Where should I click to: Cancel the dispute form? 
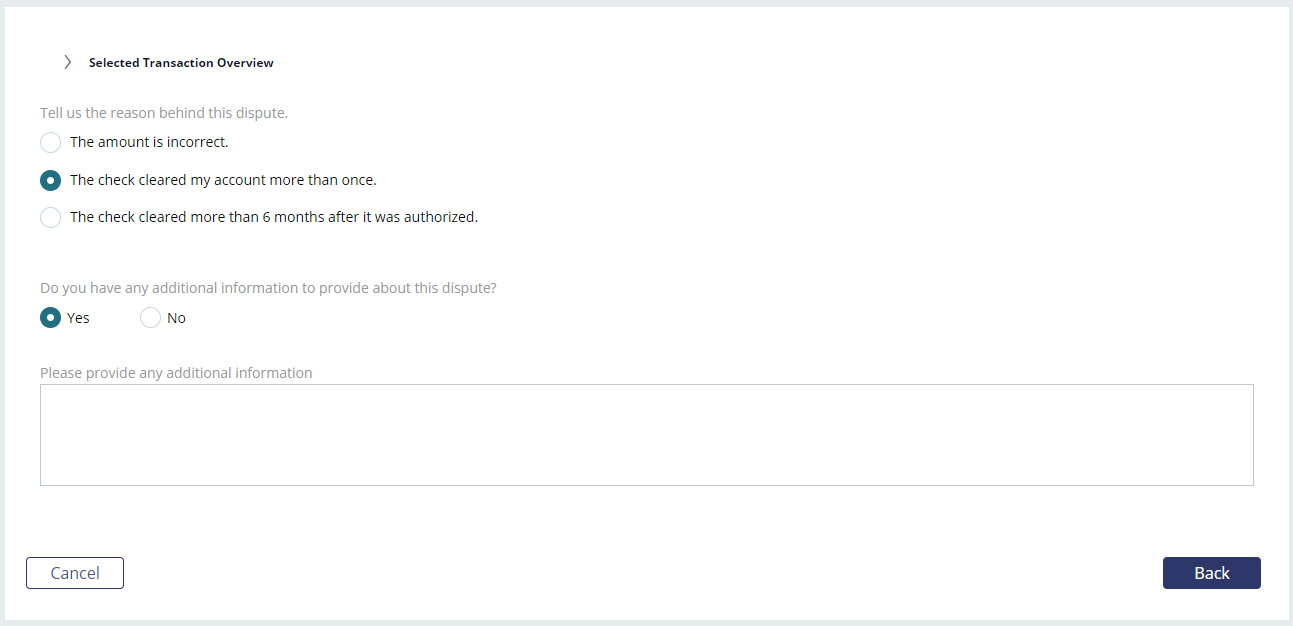click(x=75, y=573)
